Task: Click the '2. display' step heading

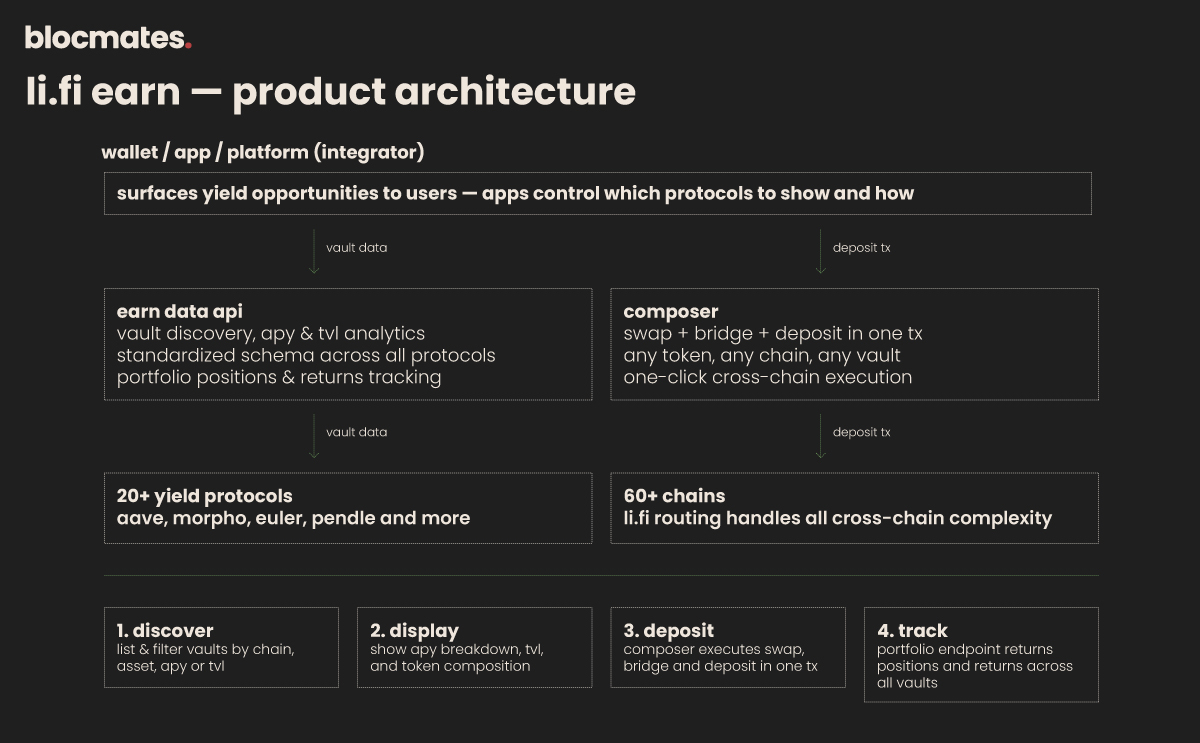Action: (414, 631)
